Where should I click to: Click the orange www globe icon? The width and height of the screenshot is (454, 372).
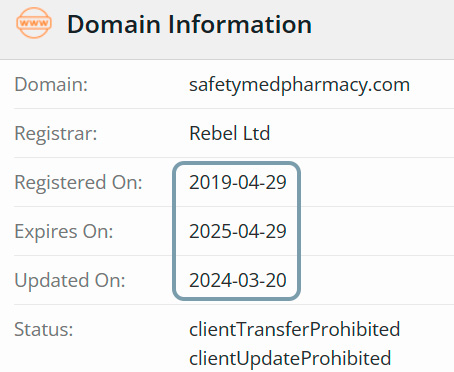[34, 23]
